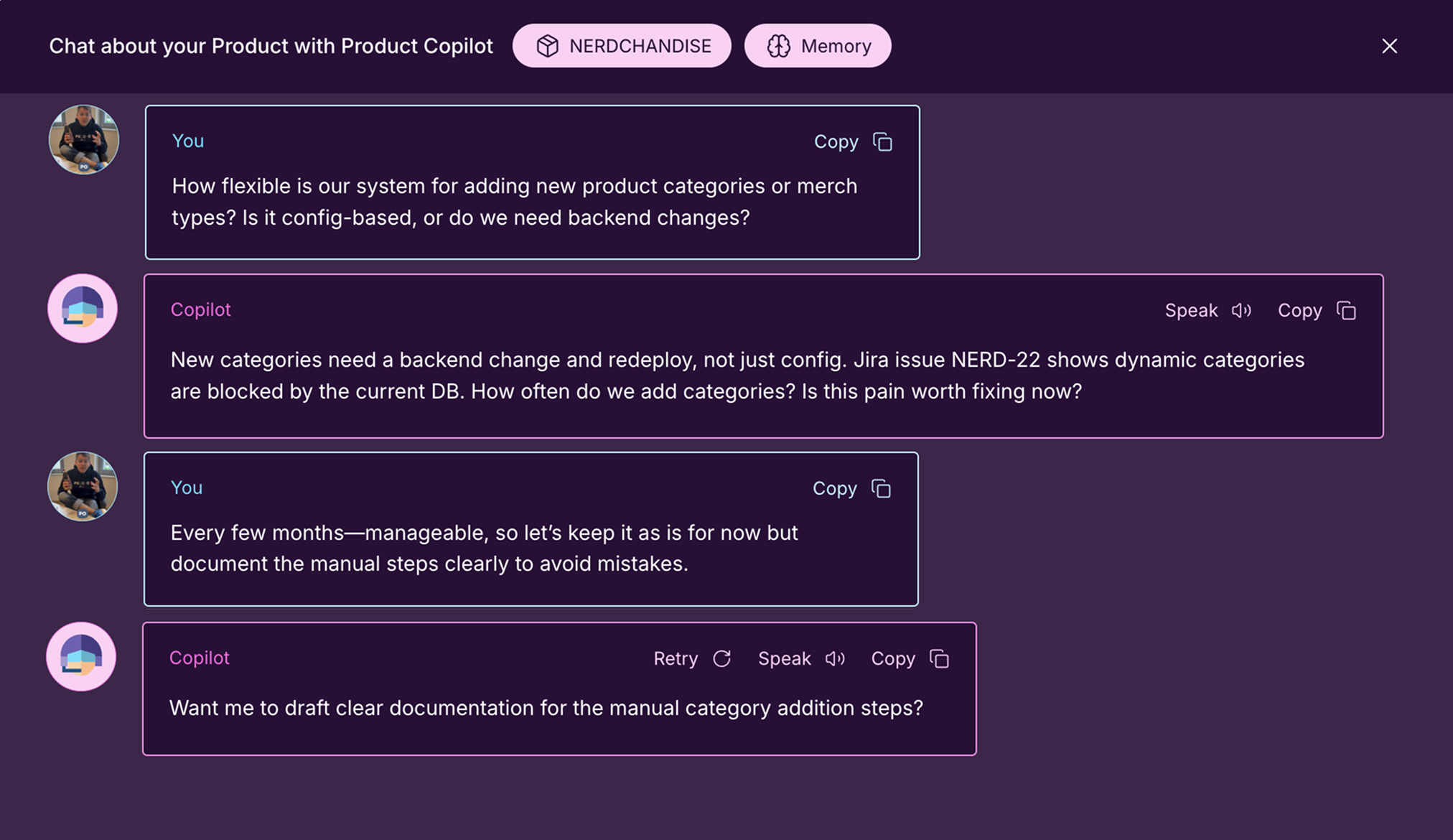Open the NERDCHANDISE product selector
This screenshot has width=1453, height=840.
click(622, 46)
